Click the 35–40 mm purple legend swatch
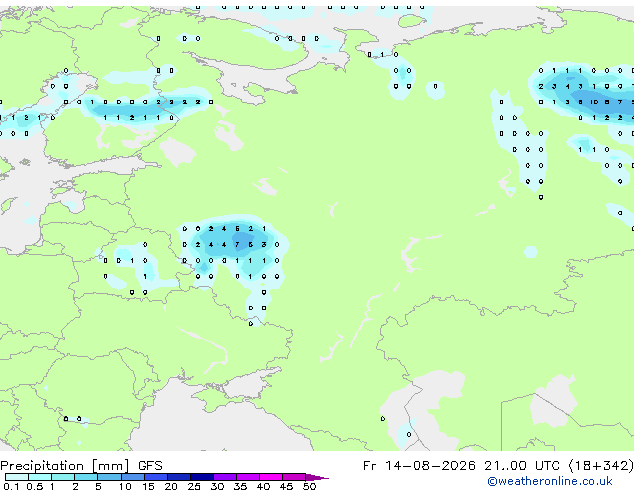 [248, 477]
